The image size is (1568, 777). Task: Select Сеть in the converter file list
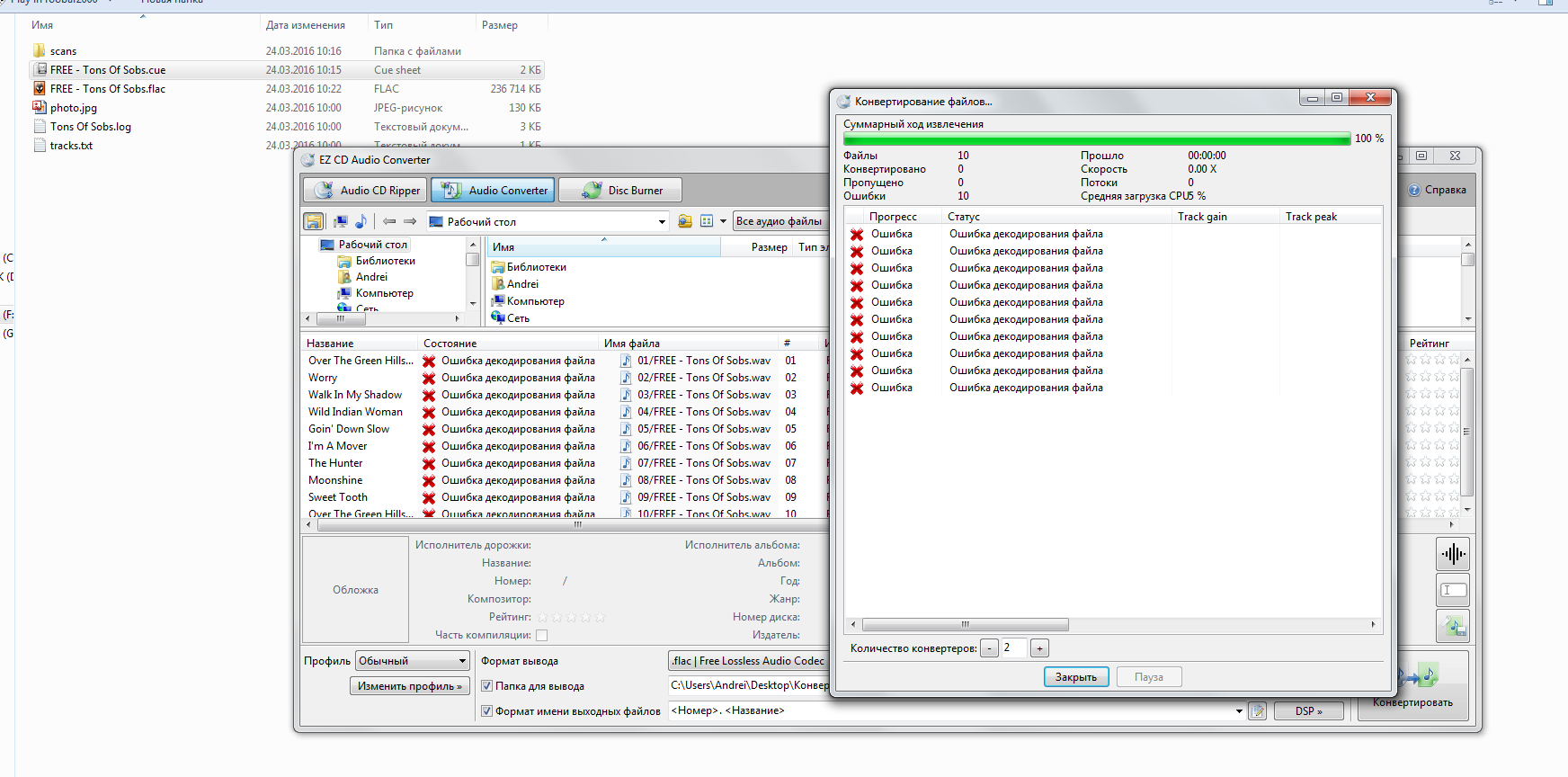pos(518,318)
